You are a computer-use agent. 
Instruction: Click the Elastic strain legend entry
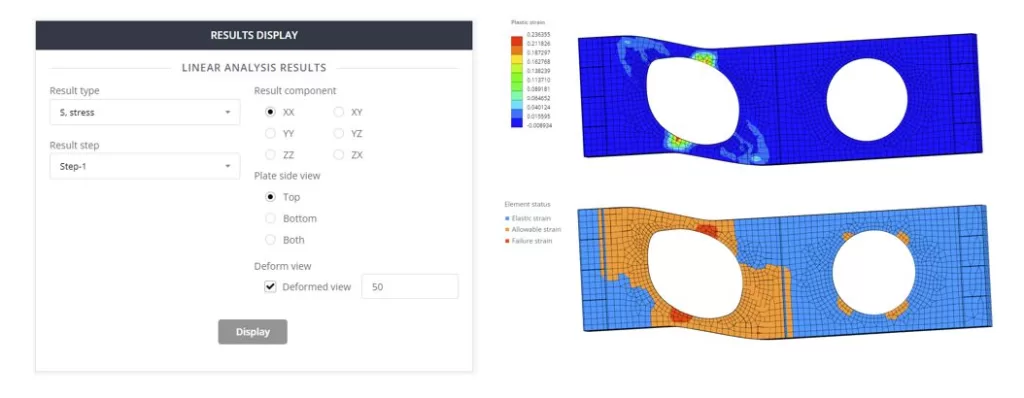(528, 218)
